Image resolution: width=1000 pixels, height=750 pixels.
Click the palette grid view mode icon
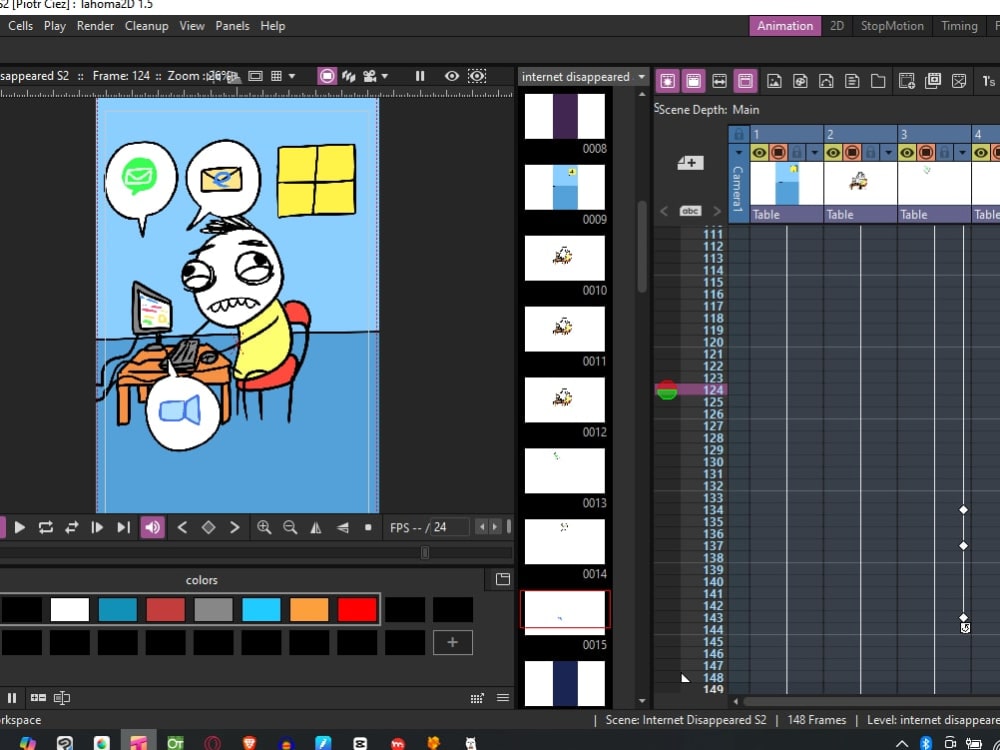pos(477,698)
